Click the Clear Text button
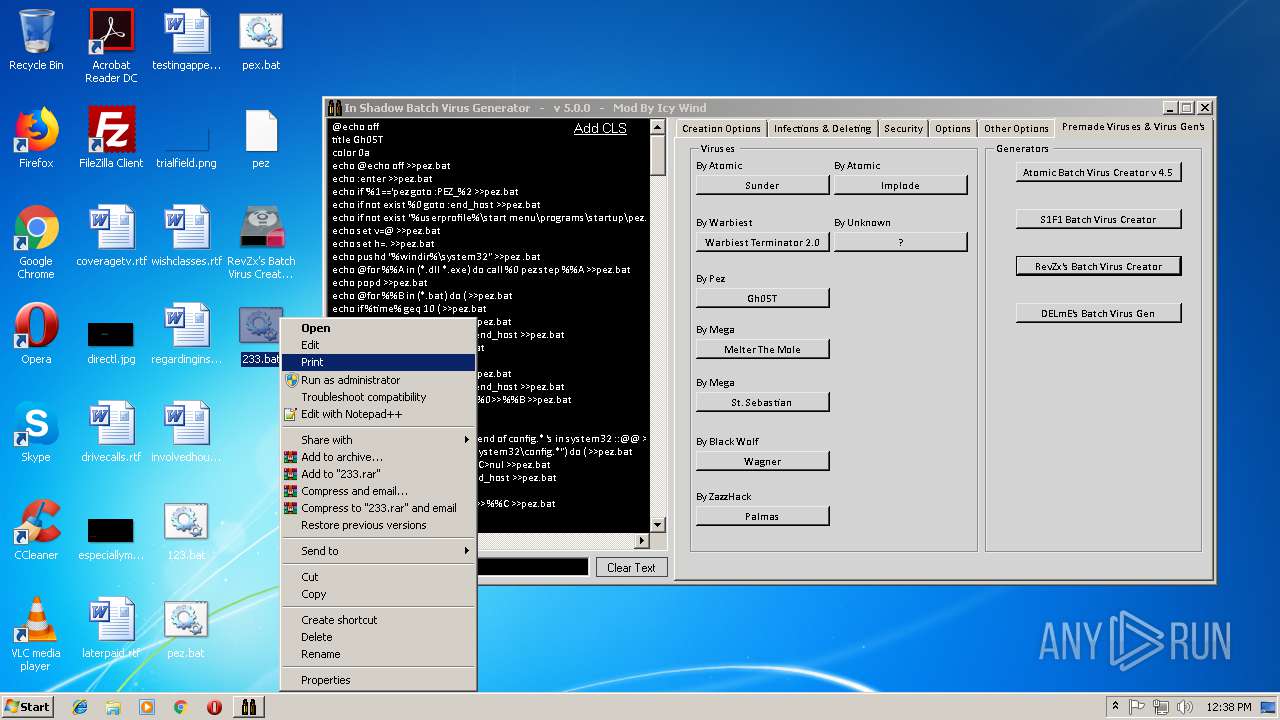This screenshot has height=720, width=1280. pos(631,567)
